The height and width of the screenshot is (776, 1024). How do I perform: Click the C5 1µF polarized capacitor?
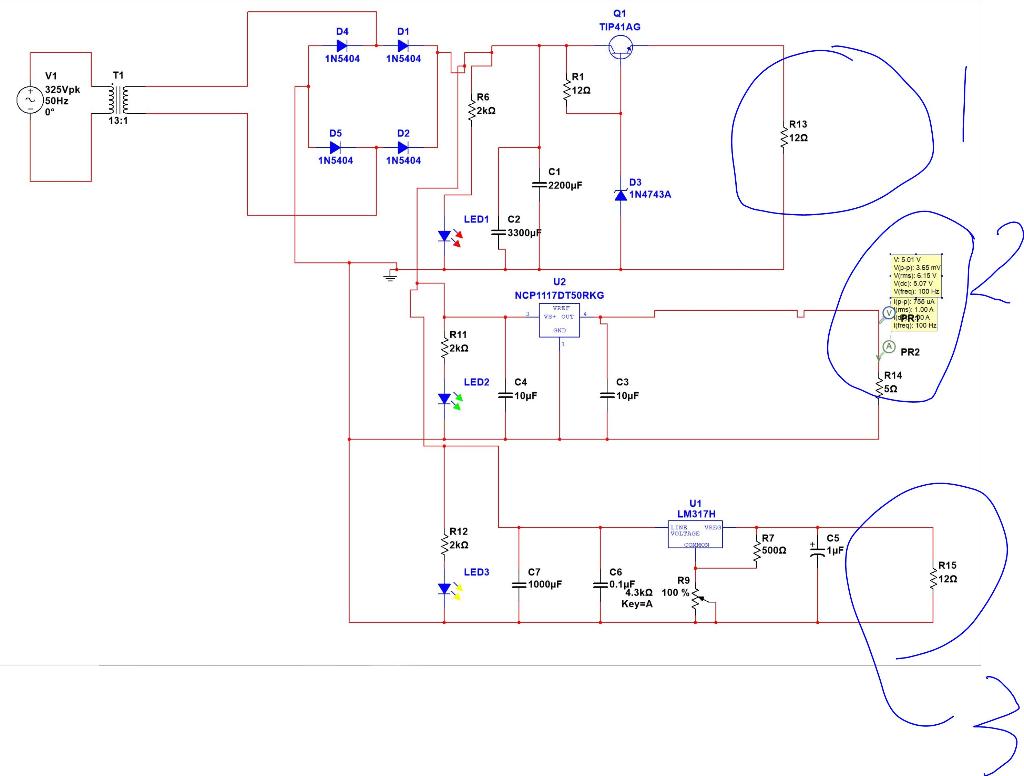click(817, 550)
